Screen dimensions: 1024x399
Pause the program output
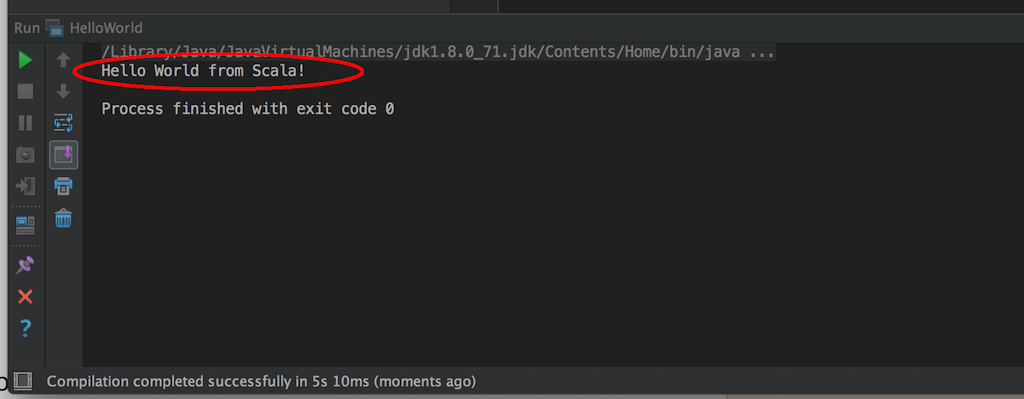tap(25, 123)
